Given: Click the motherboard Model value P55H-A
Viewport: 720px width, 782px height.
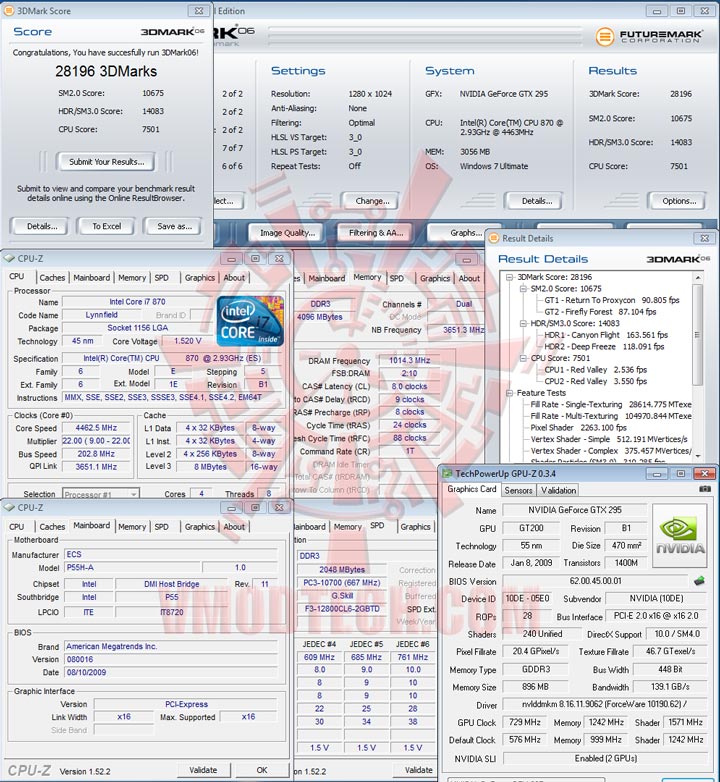Looking at the screenshot, I should tap(132, 568).
